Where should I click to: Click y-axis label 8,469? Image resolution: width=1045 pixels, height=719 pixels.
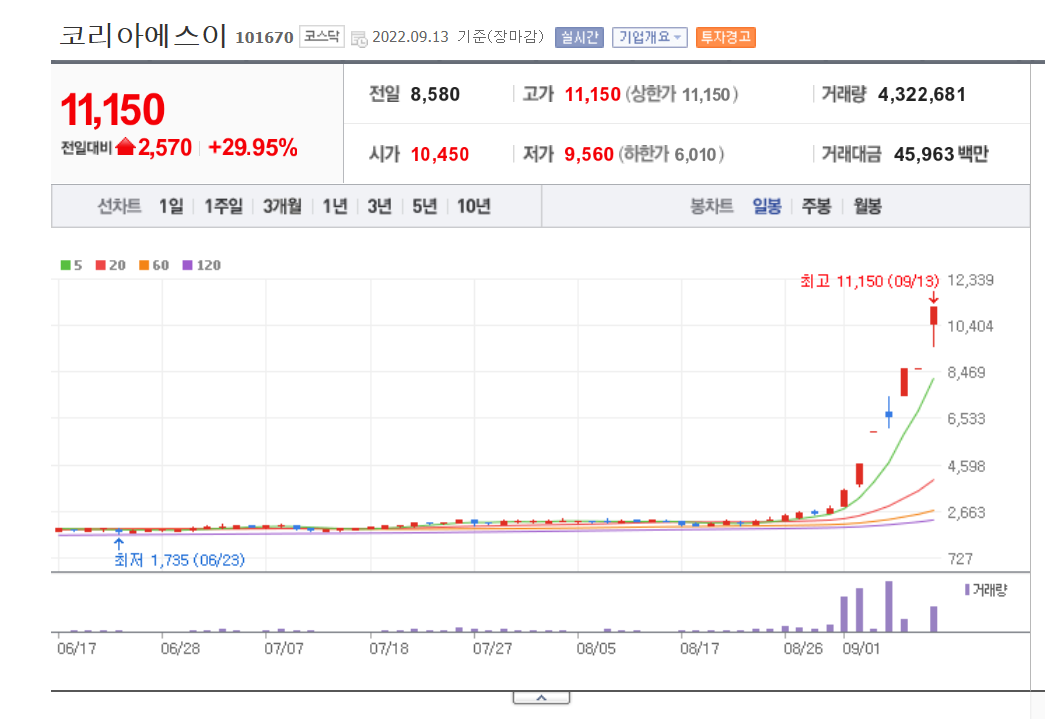pos(966,372)
